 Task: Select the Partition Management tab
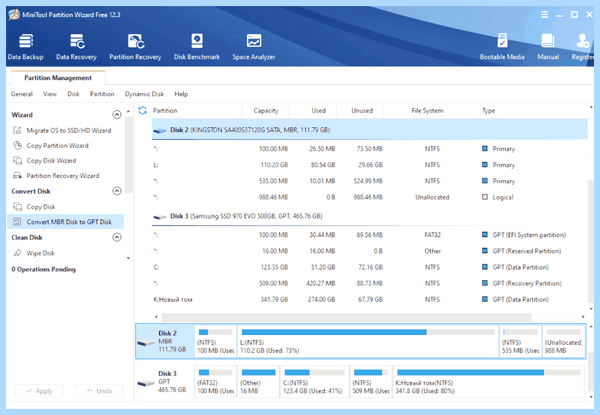(x=58, y=78)
